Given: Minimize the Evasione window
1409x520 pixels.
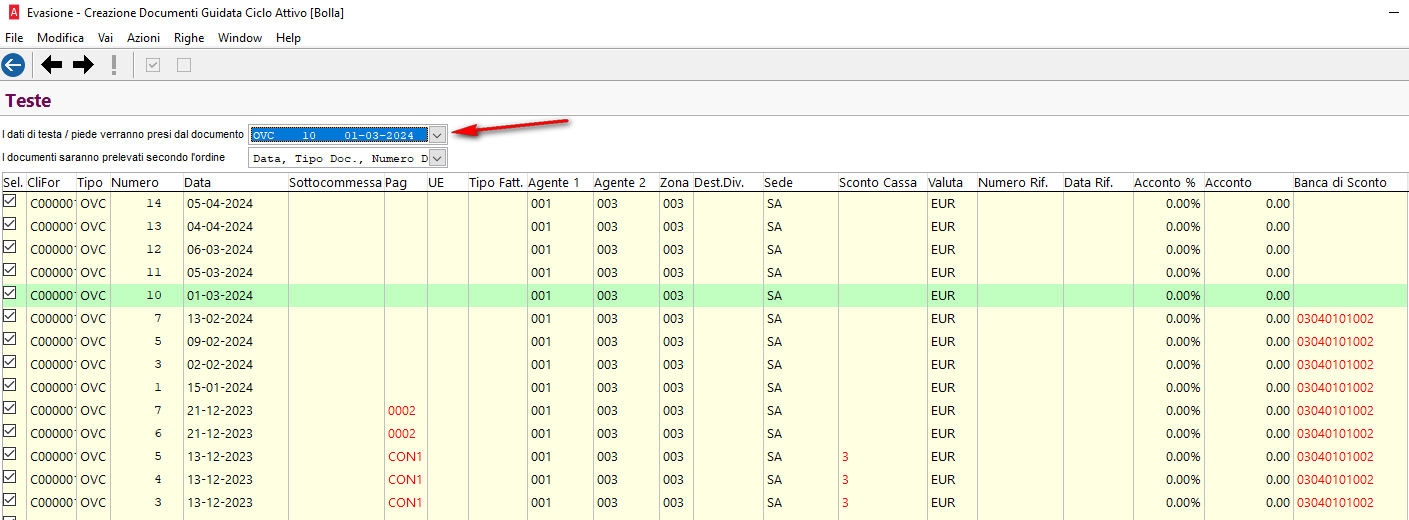Looking at the screenshot, I should (x=1394, y=13).
